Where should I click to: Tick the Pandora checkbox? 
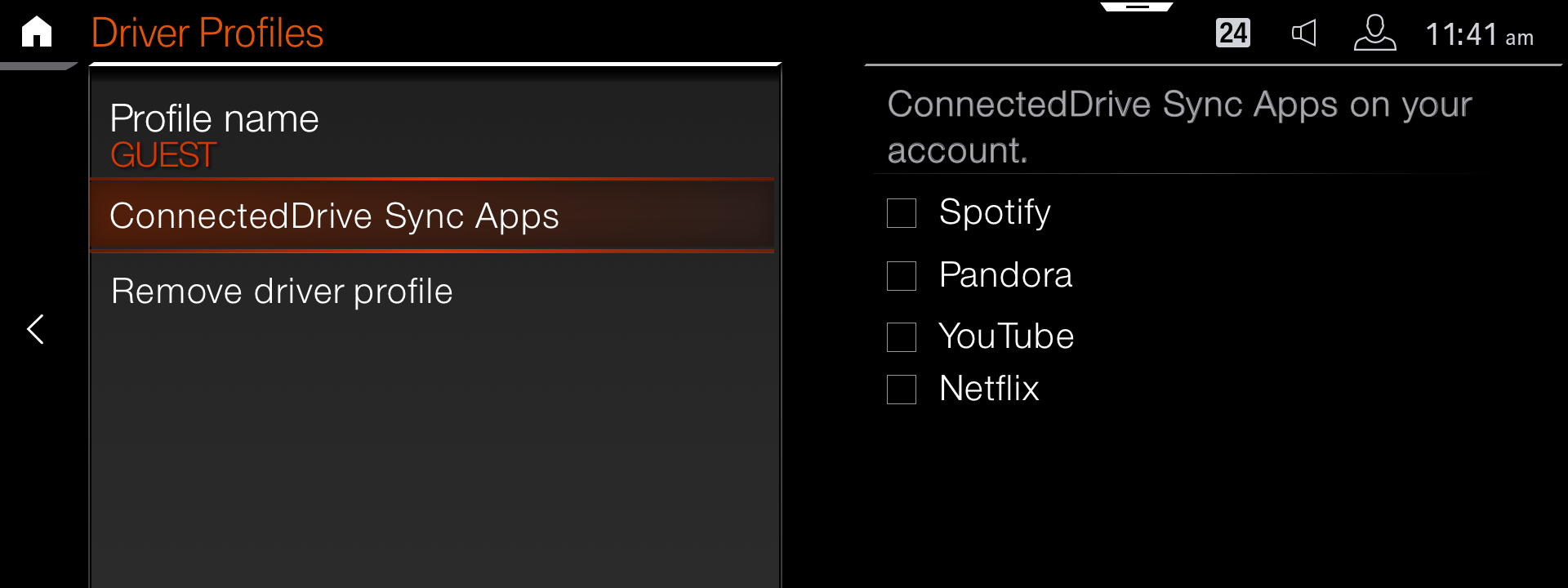coord(902,276)
